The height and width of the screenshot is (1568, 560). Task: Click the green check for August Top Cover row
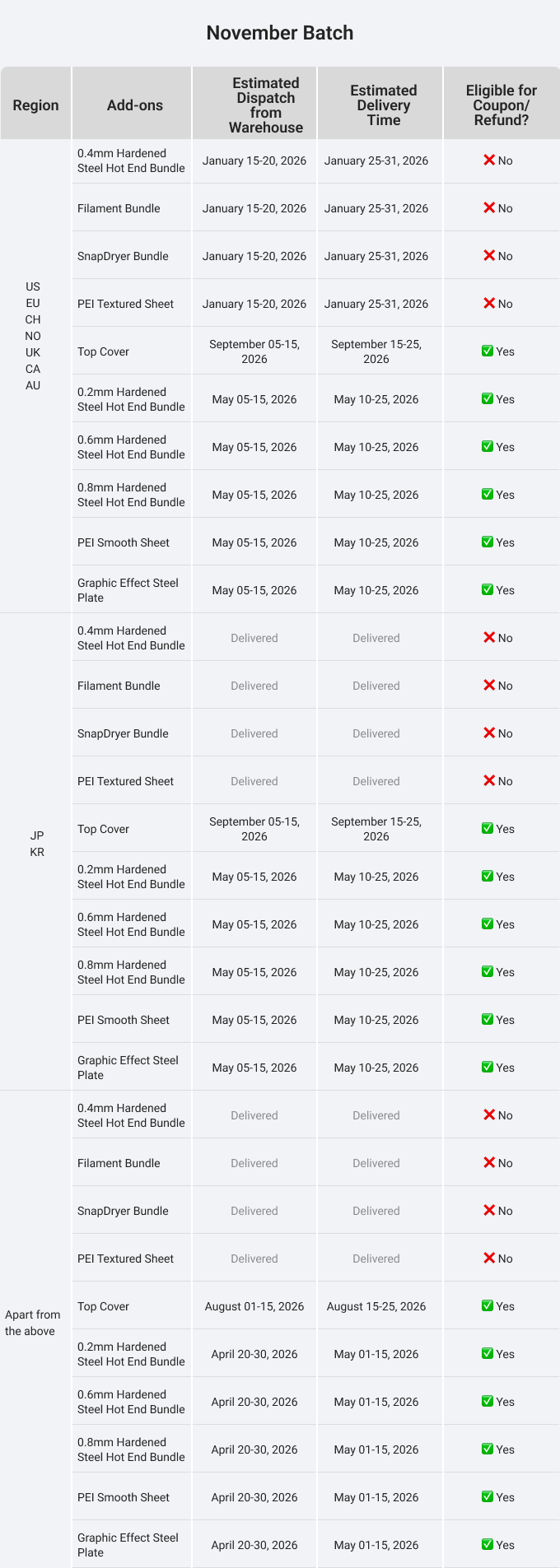click(x=488, y=1306)
